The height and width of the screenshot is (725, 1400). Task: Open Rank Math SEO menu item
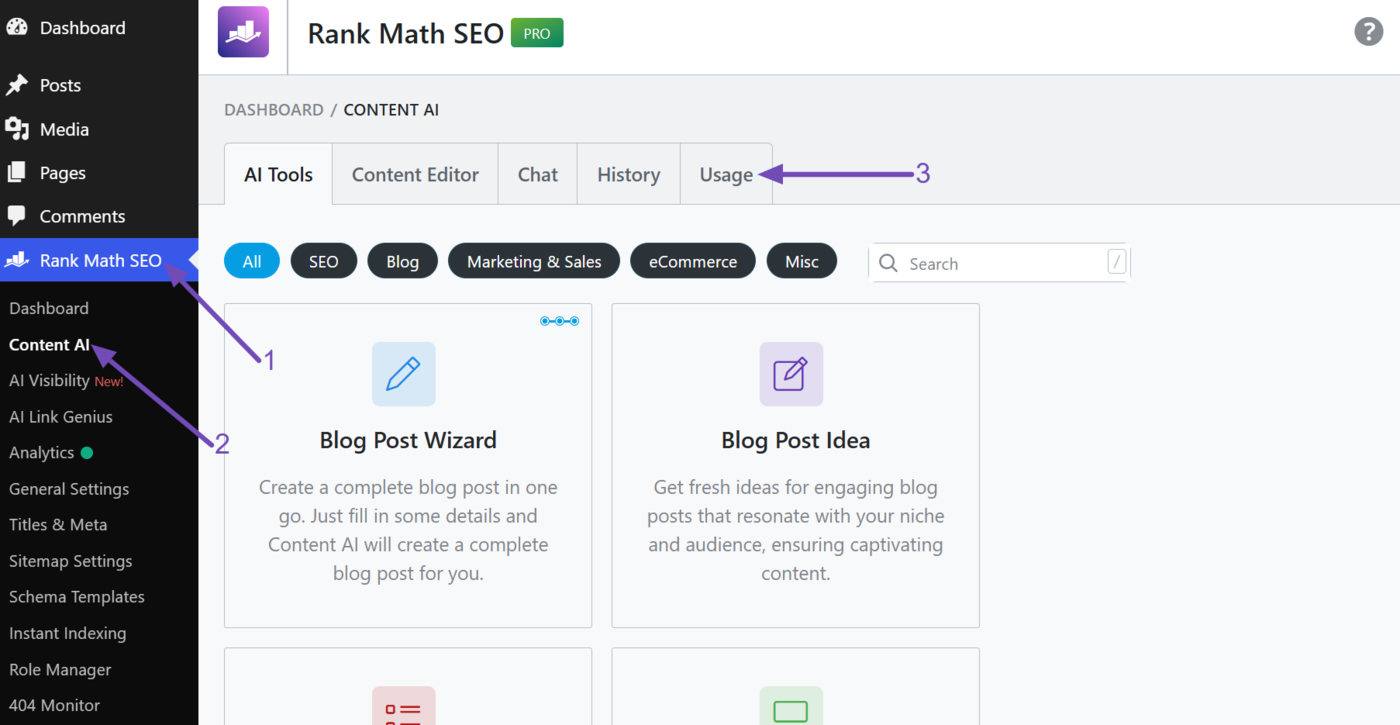click(99, 260)
